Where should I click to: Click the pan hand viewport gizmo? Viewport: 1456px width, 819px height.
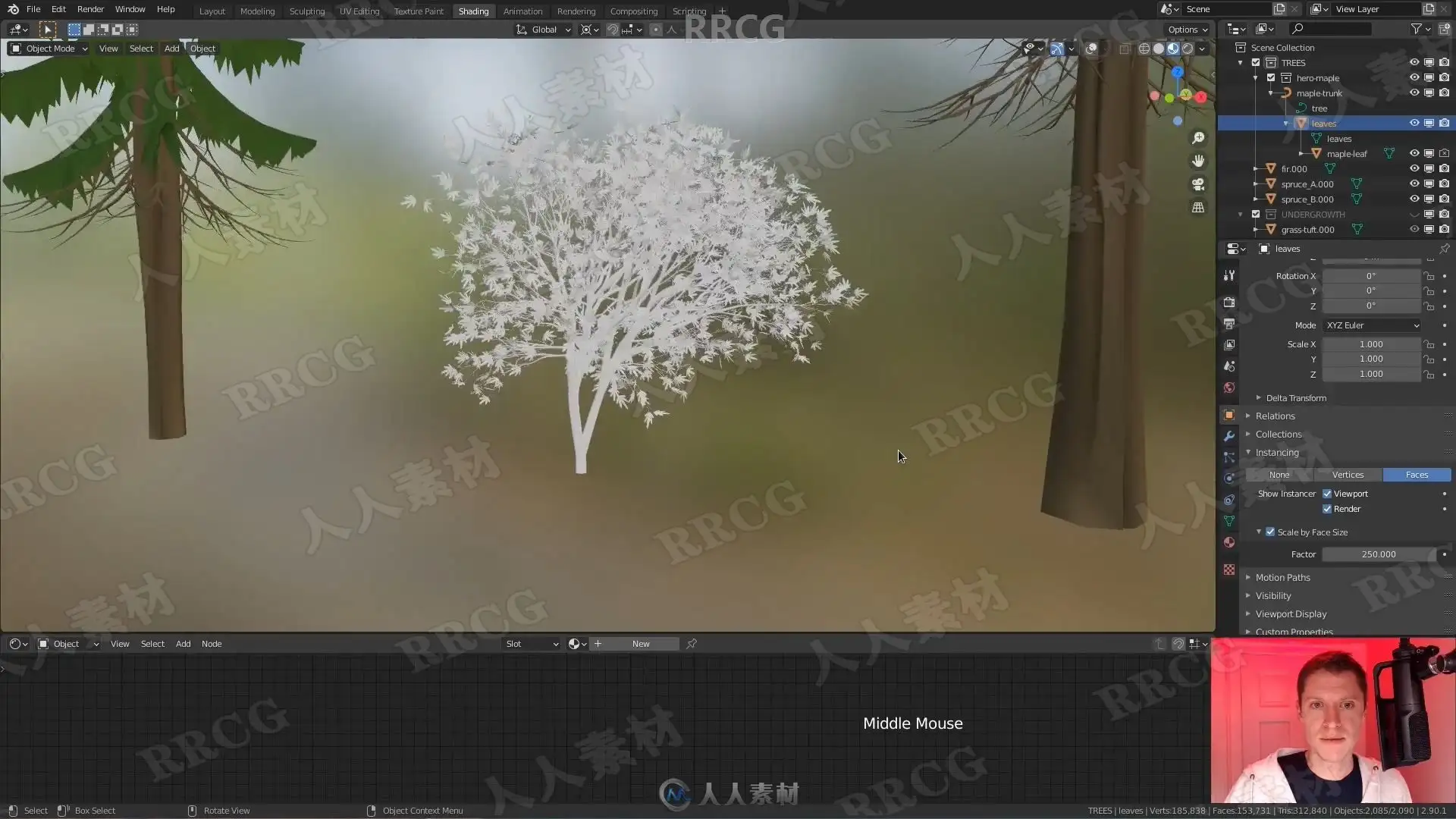[x=1198, y=161]
